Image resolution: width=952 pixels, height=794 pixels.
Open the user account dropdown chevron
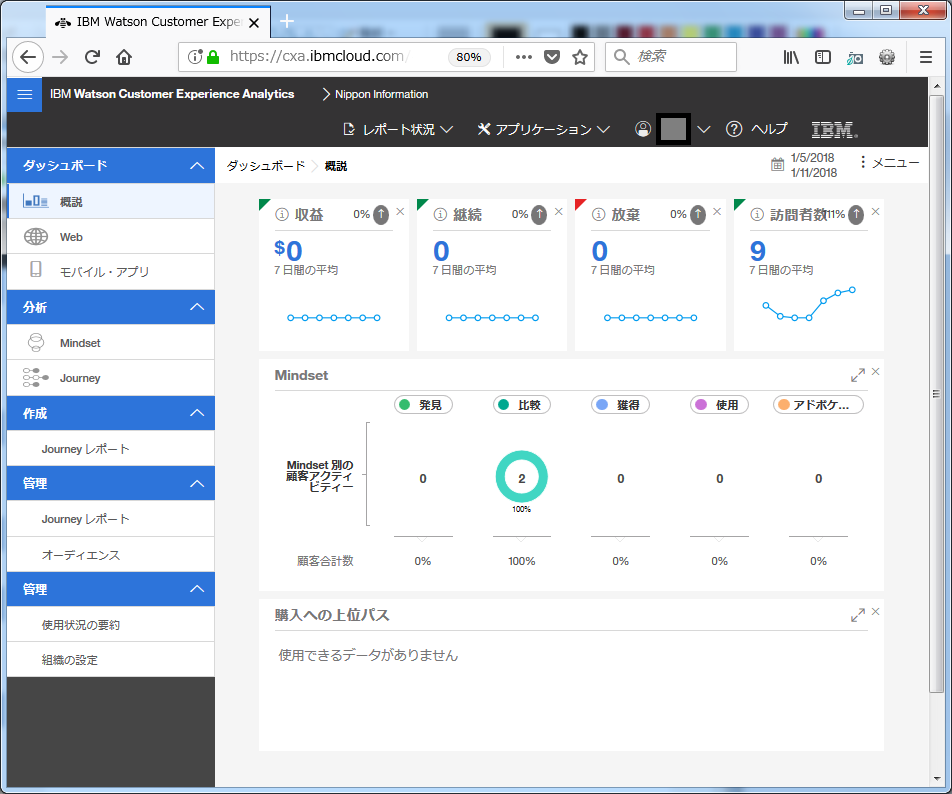(704, 129)
